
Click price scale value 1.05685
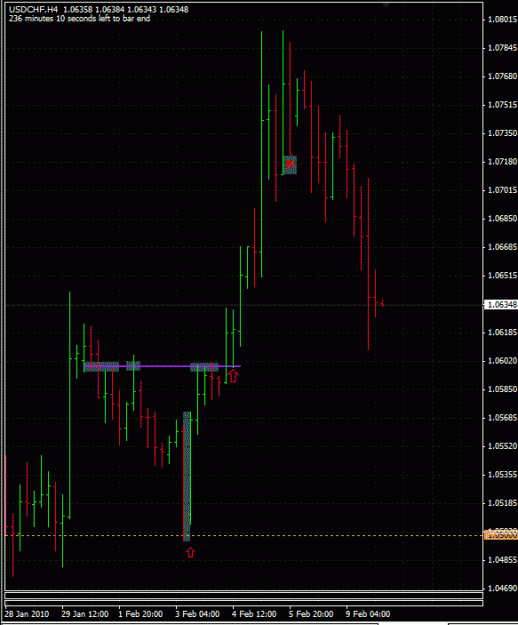click(502, 418)
